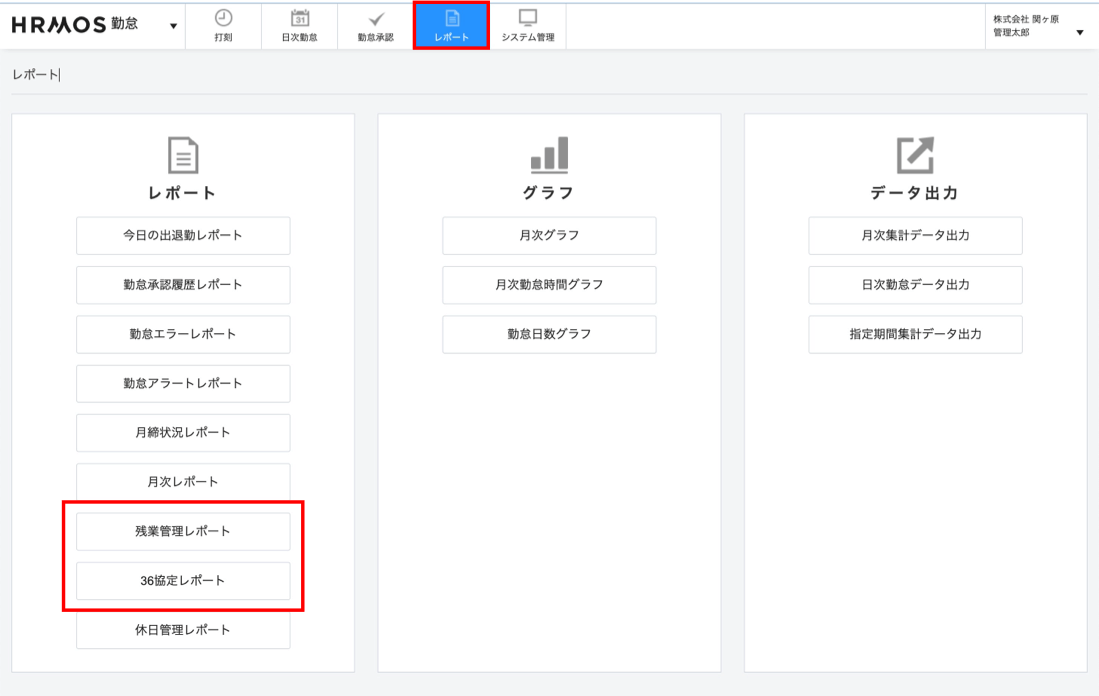The height and width of the screenshot is (696, 1099).
Task: Select the レポート document icon tab
Action: (451, 18)
